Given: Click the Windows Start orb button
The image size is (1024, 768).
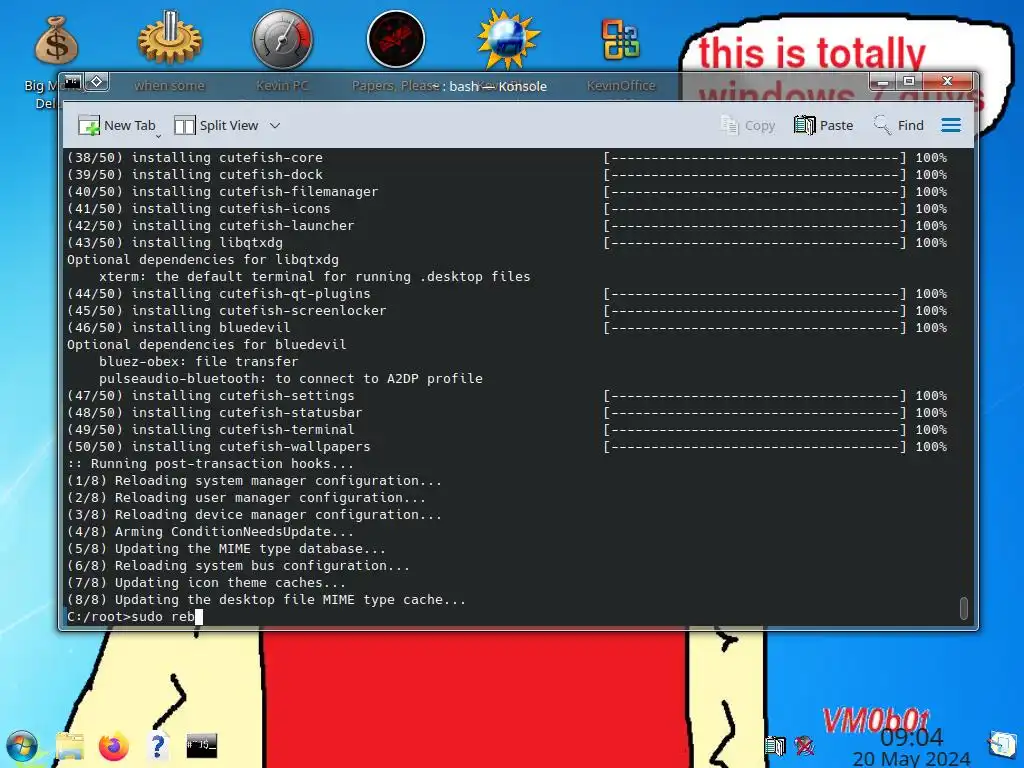Looking at the screenshot, I should coord(22,746).
